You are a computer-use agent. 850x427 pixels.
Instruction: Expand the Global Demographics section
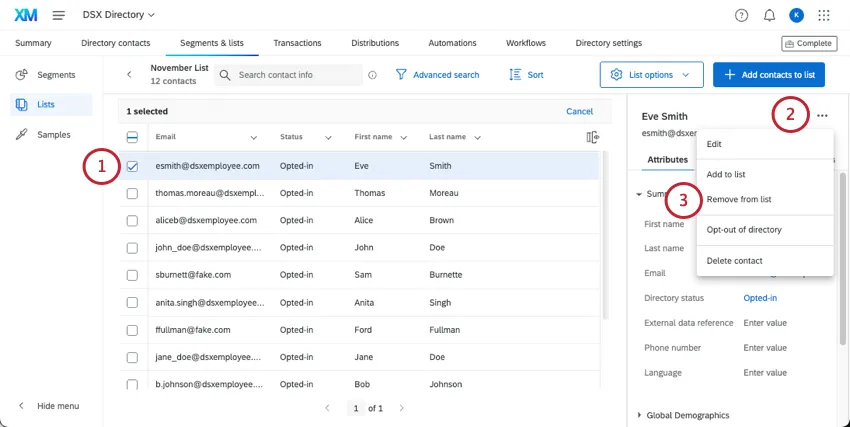coord(685,415)
